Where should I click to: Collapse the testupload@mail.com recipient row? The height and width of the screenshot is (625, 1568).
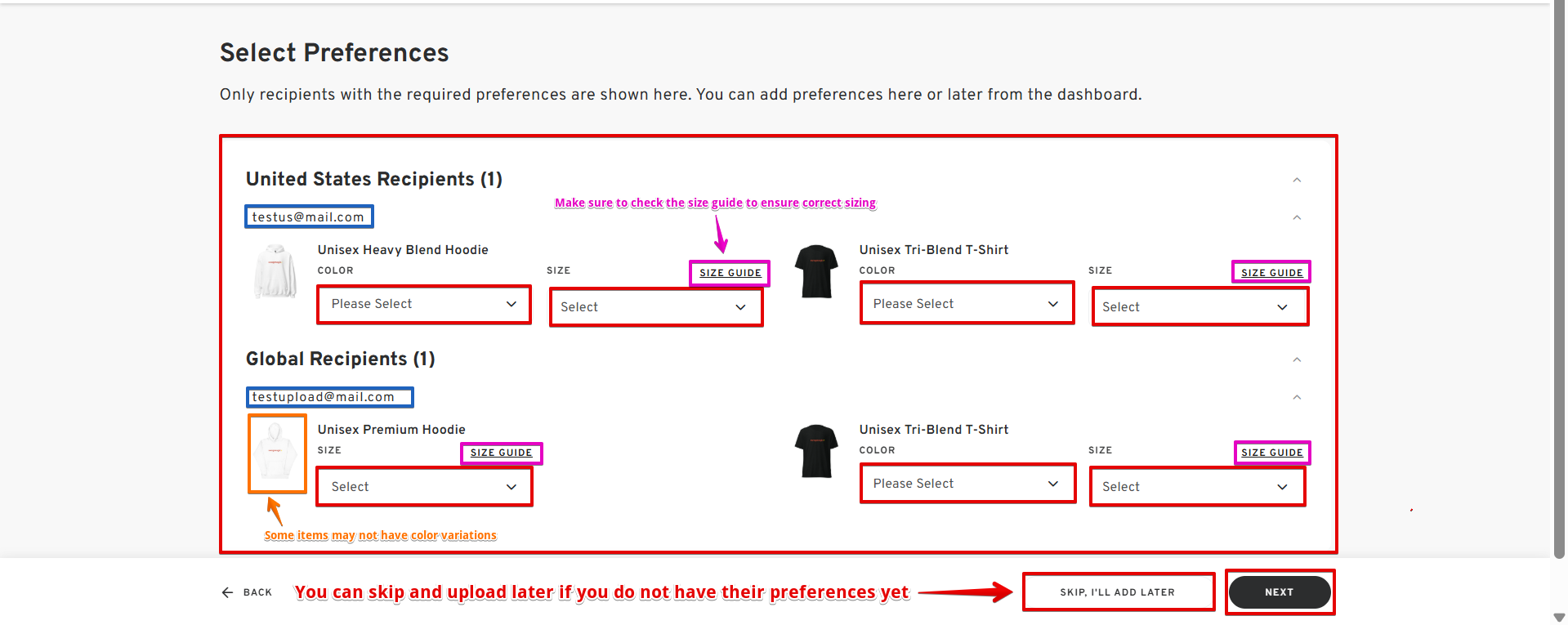(1297, 397)
